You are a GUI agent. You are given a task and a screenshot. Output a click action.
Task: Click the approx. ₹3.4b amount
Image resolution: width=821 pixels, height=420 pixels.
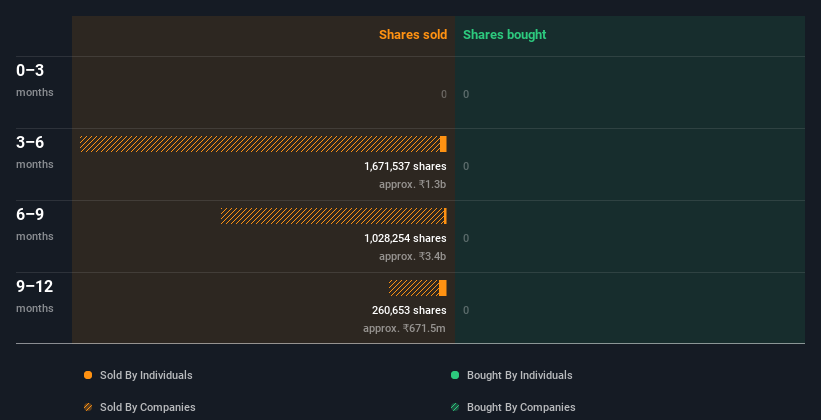click(x=413, y=257)
